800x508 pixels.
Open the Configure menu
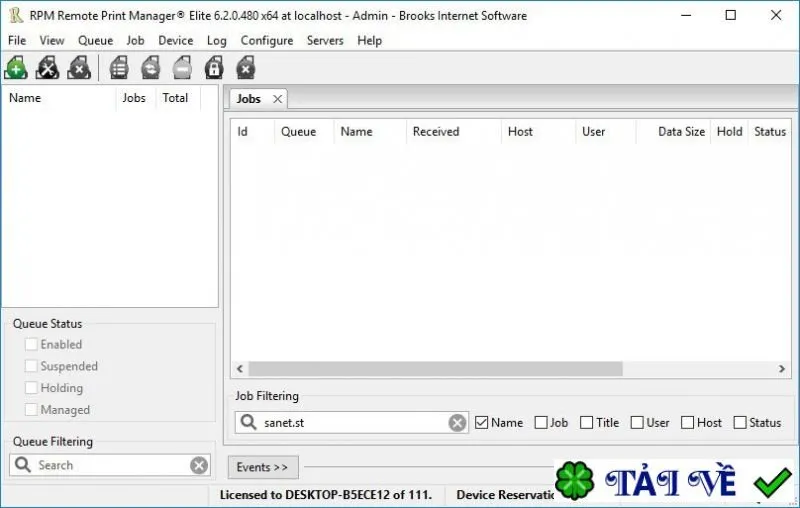click(267, 40)
